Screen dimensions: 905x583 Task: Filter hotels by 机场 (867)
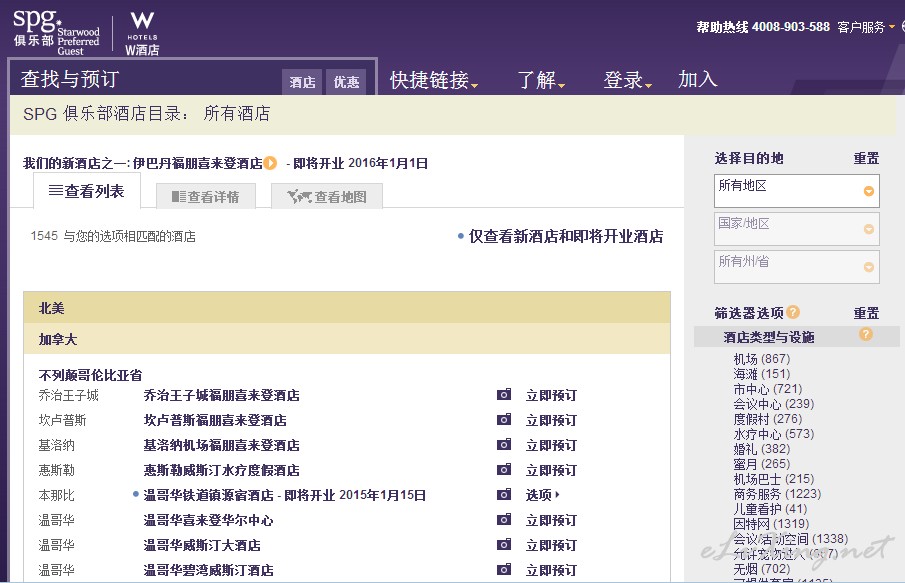[762, 359]
